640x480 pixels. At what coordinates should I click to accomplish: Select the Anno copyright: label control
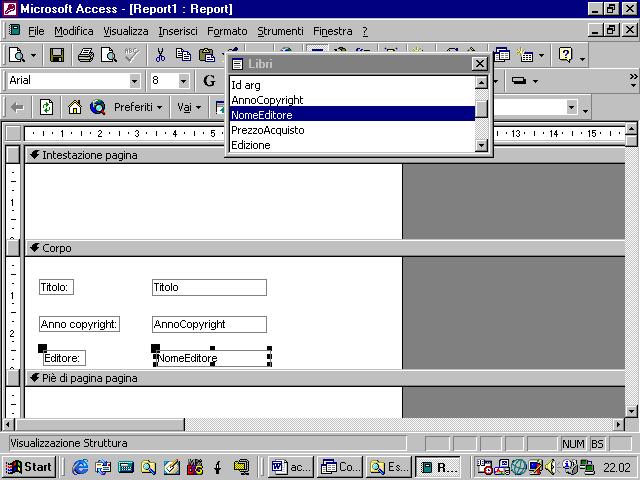tap(80, 324)
